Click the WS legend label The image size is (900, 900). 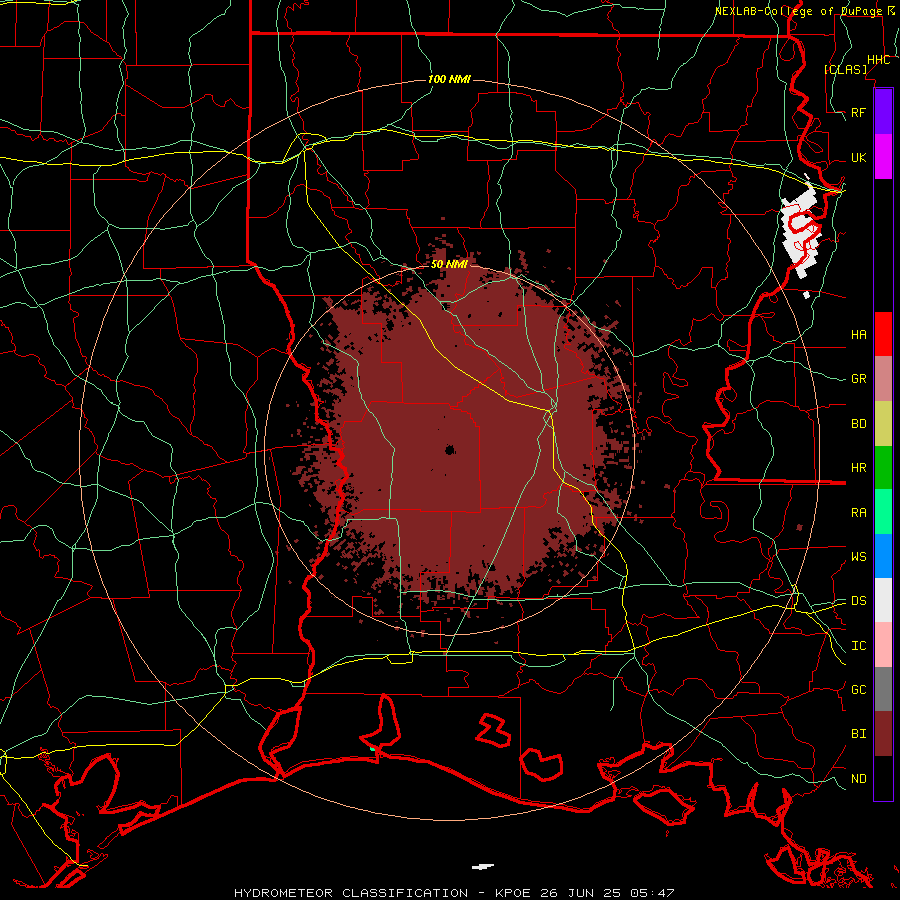coord(858,556)
